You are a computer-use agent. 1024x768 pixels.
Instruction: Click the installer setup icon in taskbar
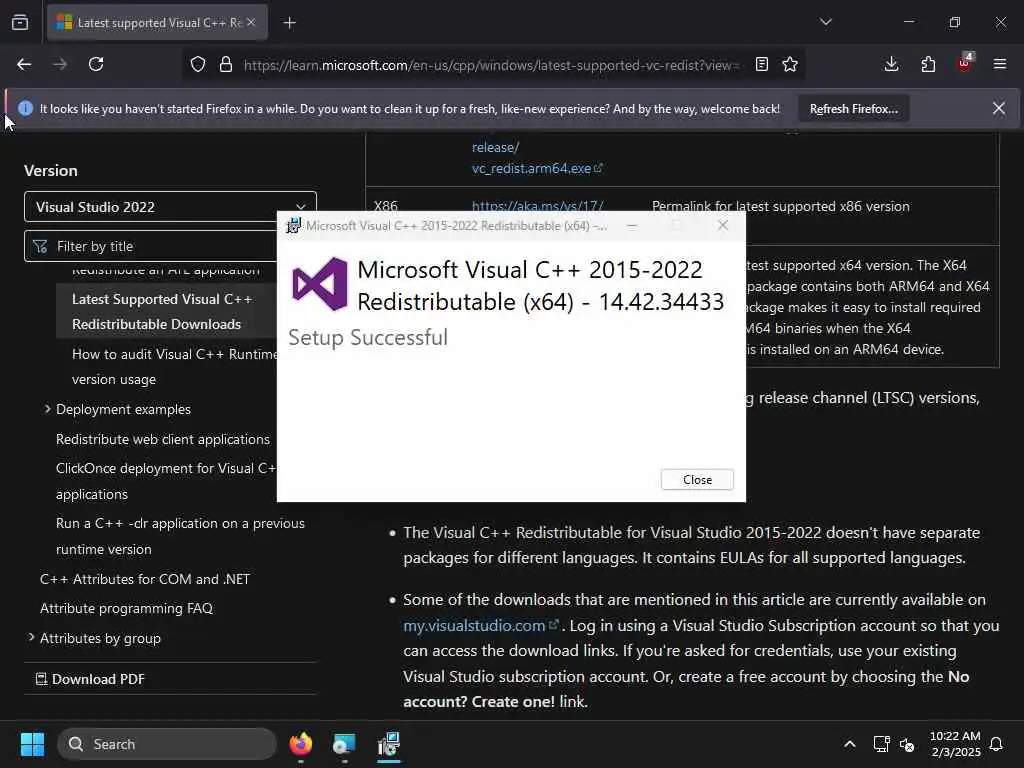tap(389, 744)
